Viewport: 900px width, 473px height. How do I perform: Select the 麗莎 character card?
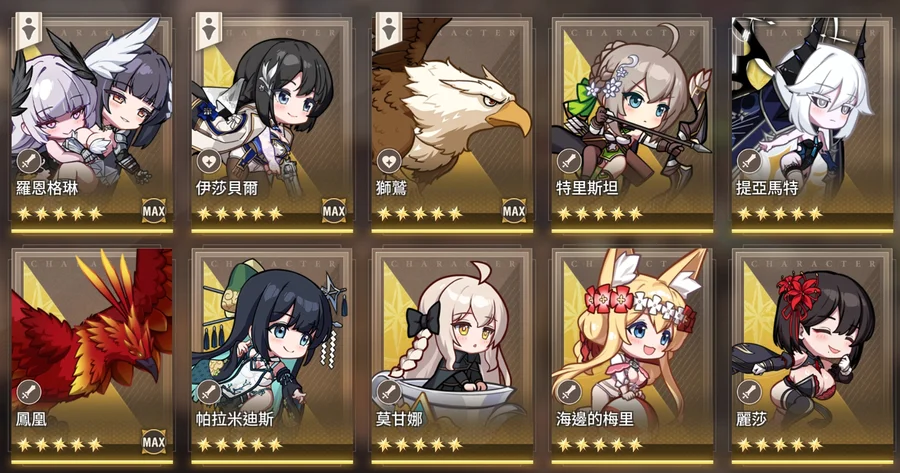click(x=813, y=356)
